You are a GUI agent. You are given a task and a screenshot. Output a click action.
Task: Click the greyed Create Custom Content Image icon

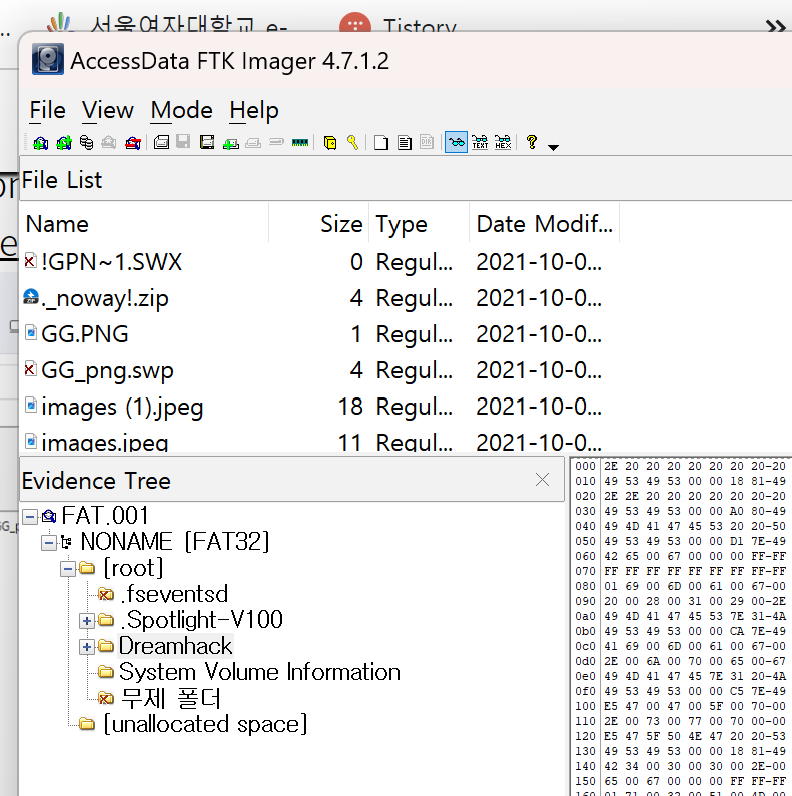click(x=253, y=144)
